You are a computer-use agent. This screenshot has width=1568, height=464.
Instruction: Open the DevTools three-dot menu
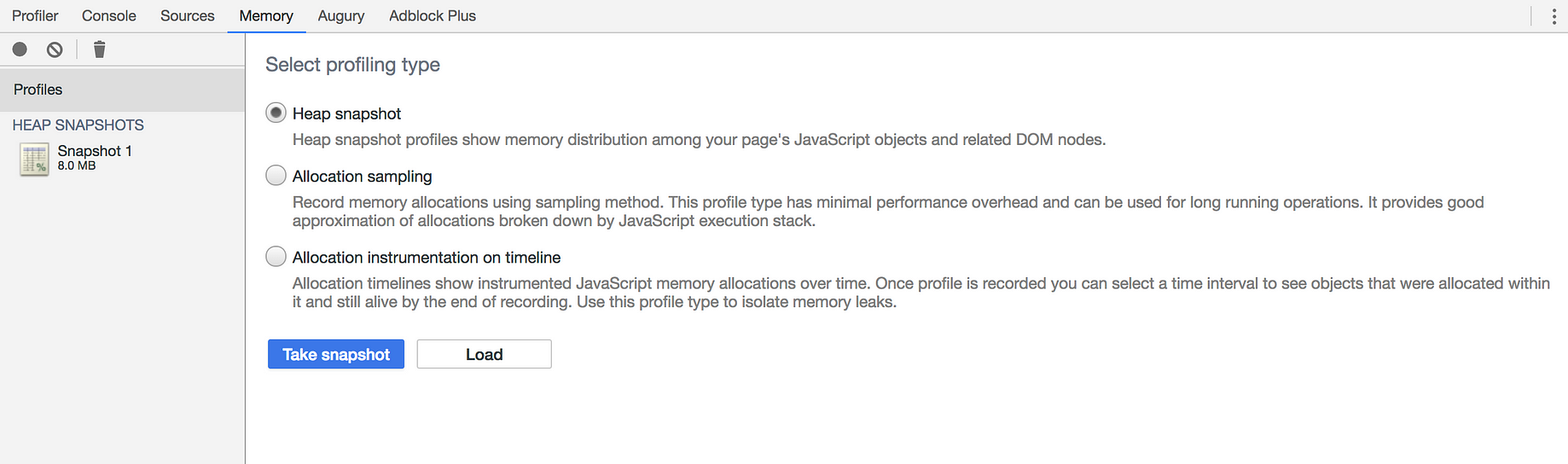pos(1553,16)
